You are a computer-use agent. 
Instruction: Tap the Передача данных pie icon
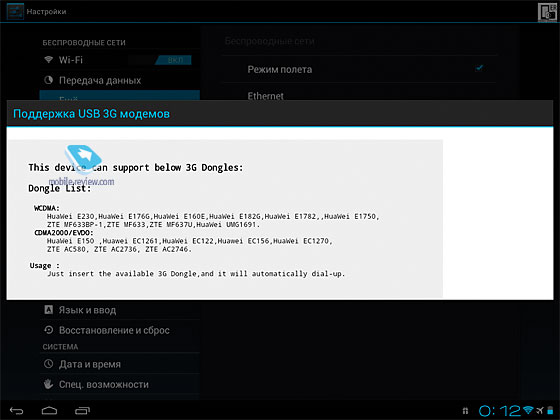tap(49, 80)
